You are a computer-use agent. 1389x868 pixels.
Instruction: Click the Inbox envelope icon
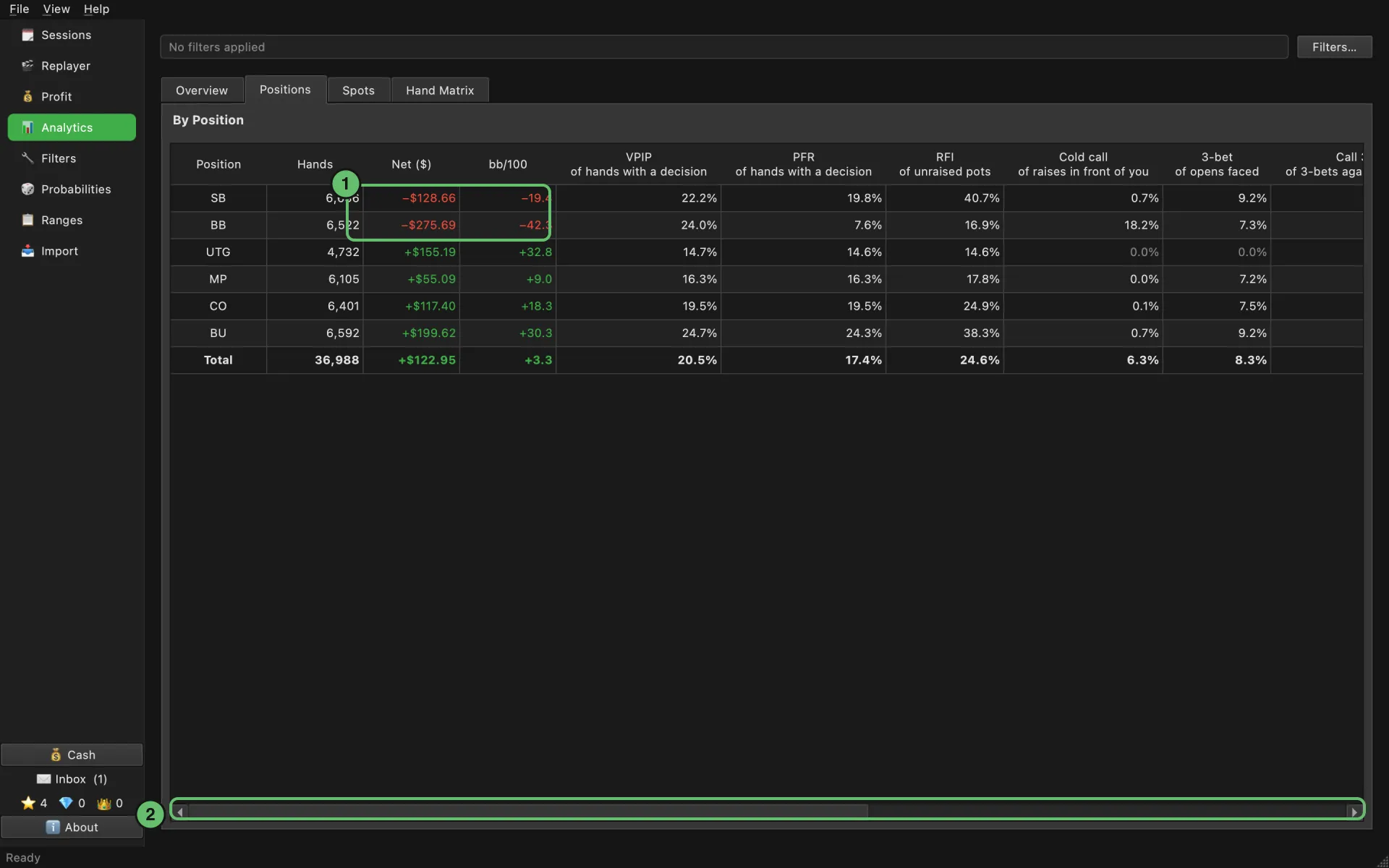click(44, 779)
